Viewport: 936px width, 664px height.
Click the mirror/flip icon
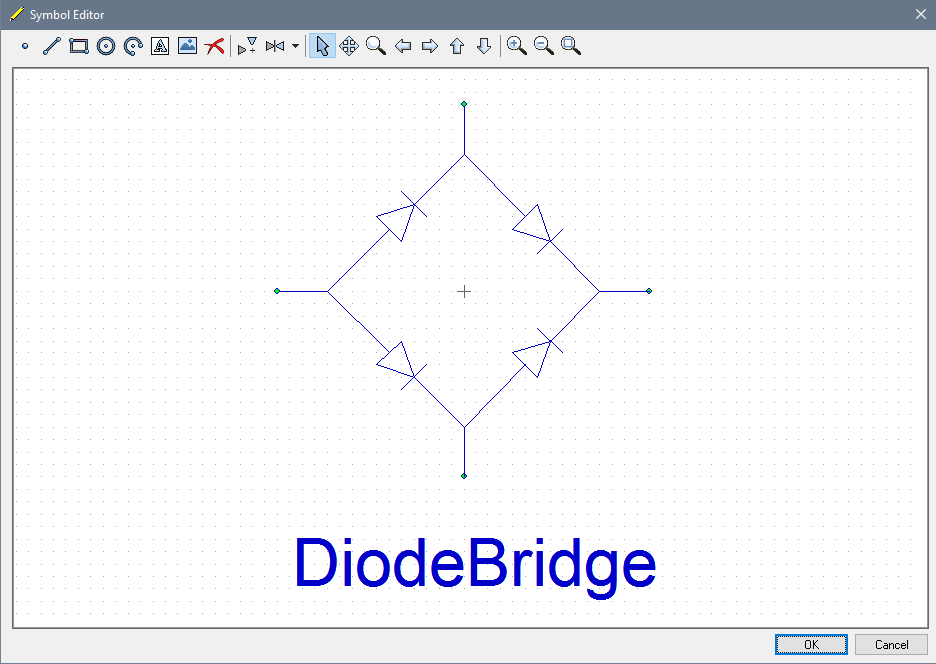coord(275,46)
